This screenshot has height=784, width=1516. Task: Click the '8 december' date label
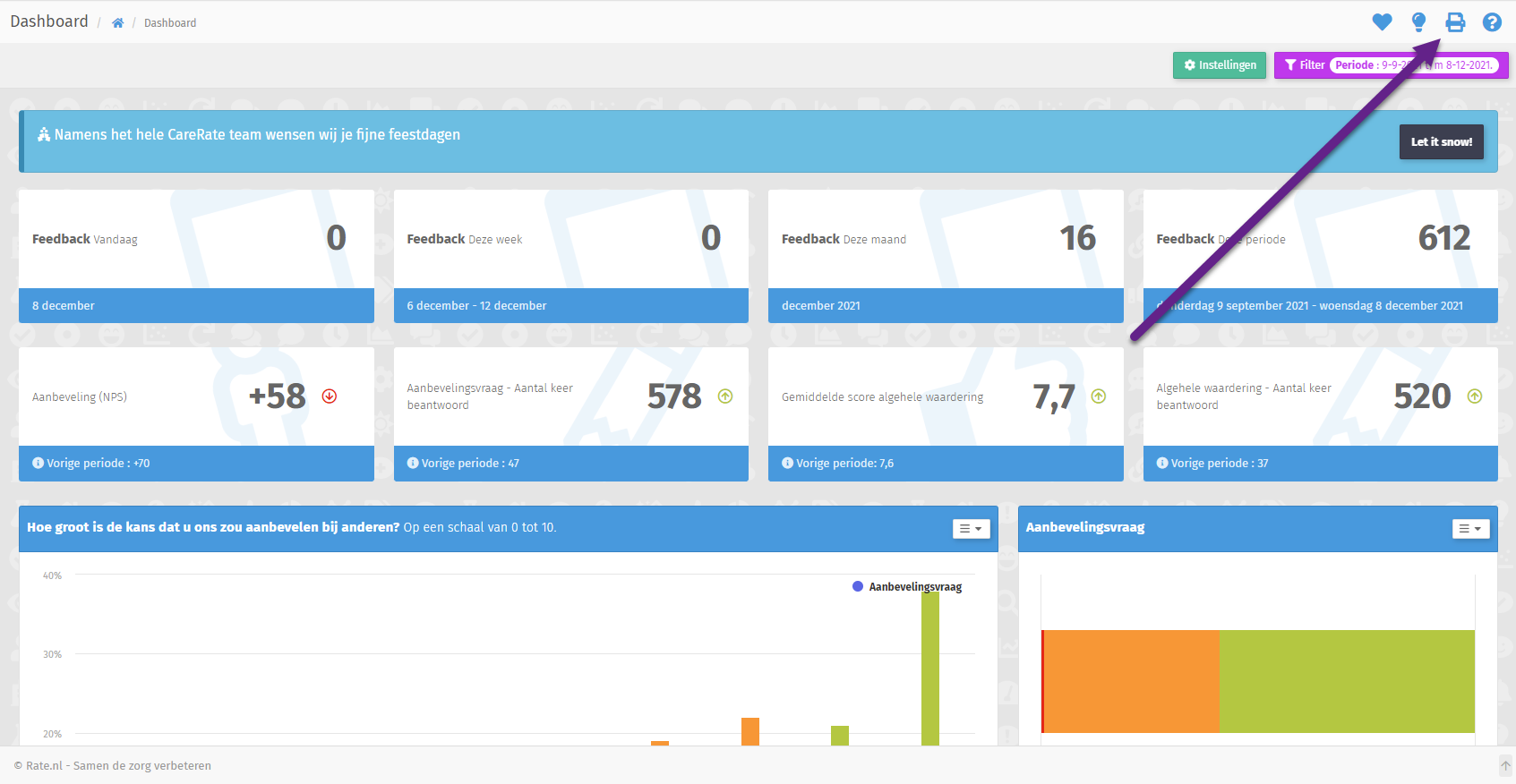[64, 306]
